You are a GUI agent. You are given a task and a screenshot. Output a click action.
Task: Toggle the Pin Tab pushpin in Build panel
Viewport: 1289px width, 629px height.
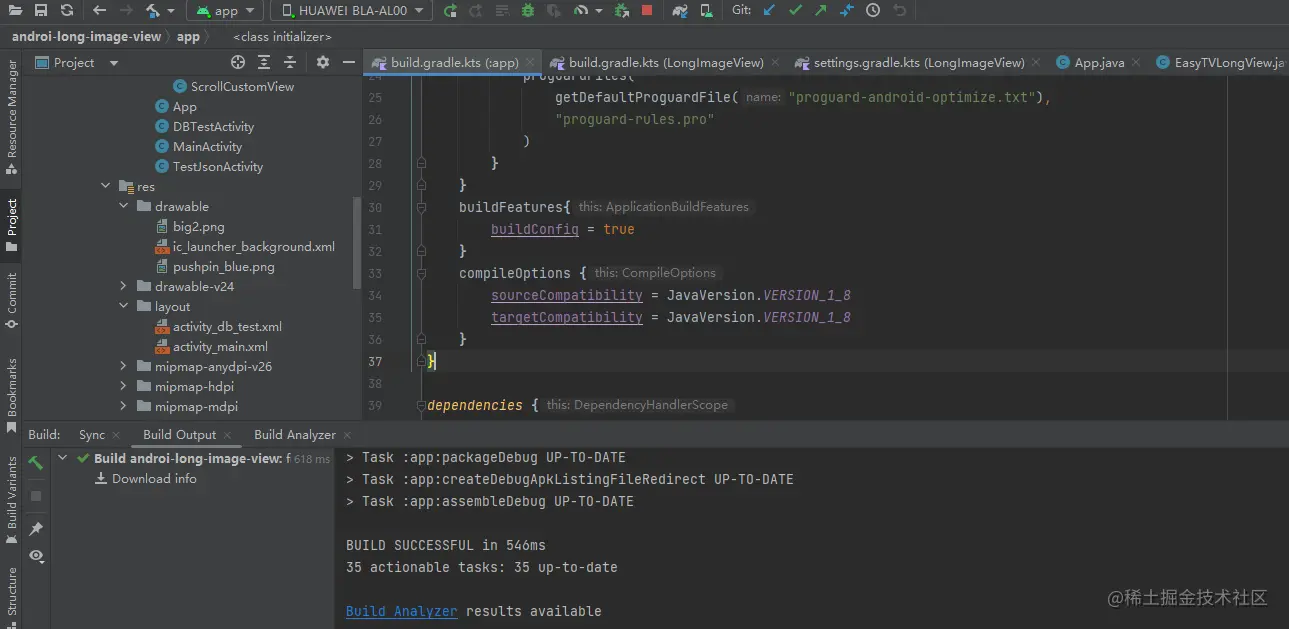(36, 528)
